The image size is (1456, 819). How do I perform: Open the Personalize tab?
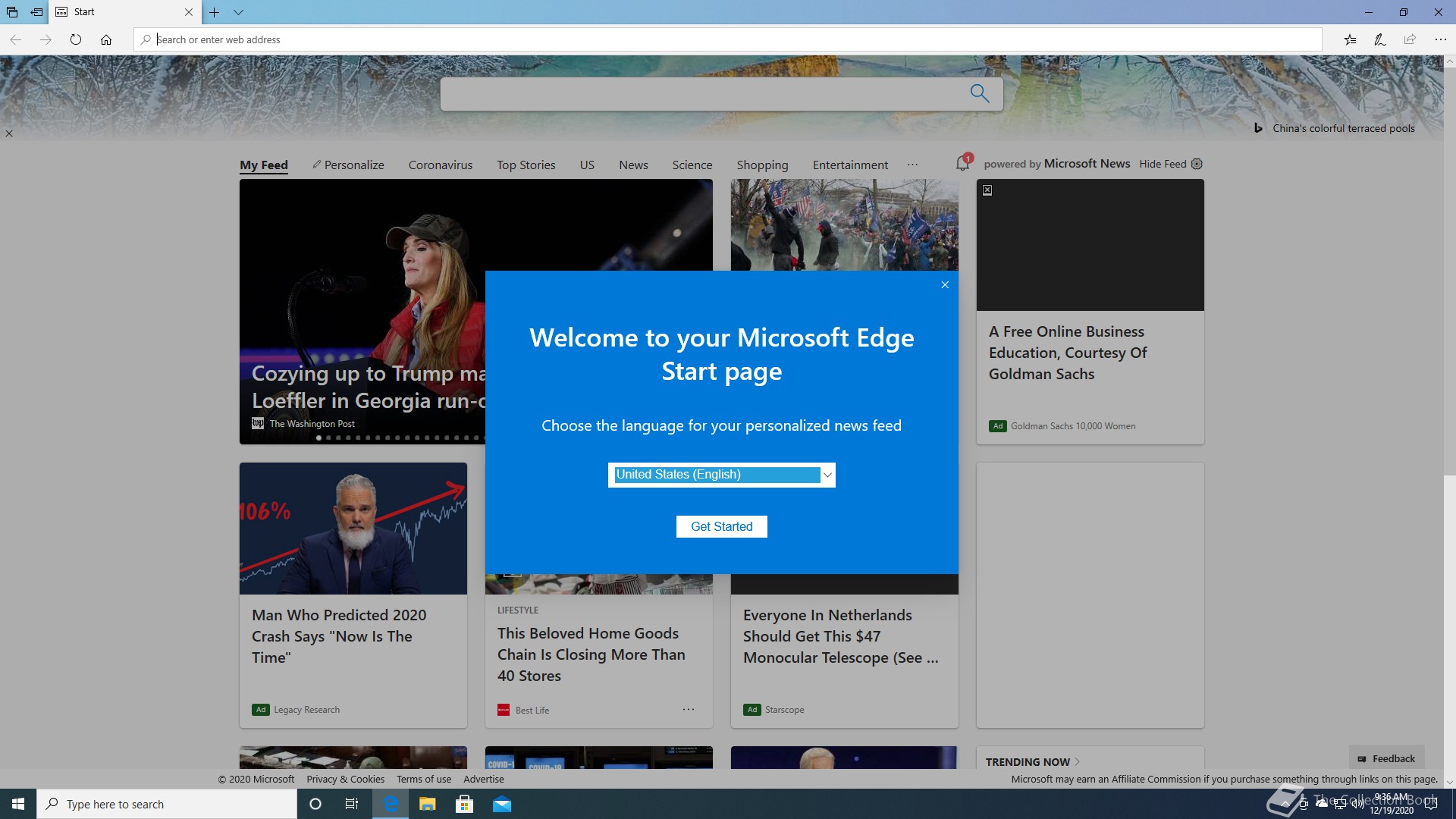348,165
